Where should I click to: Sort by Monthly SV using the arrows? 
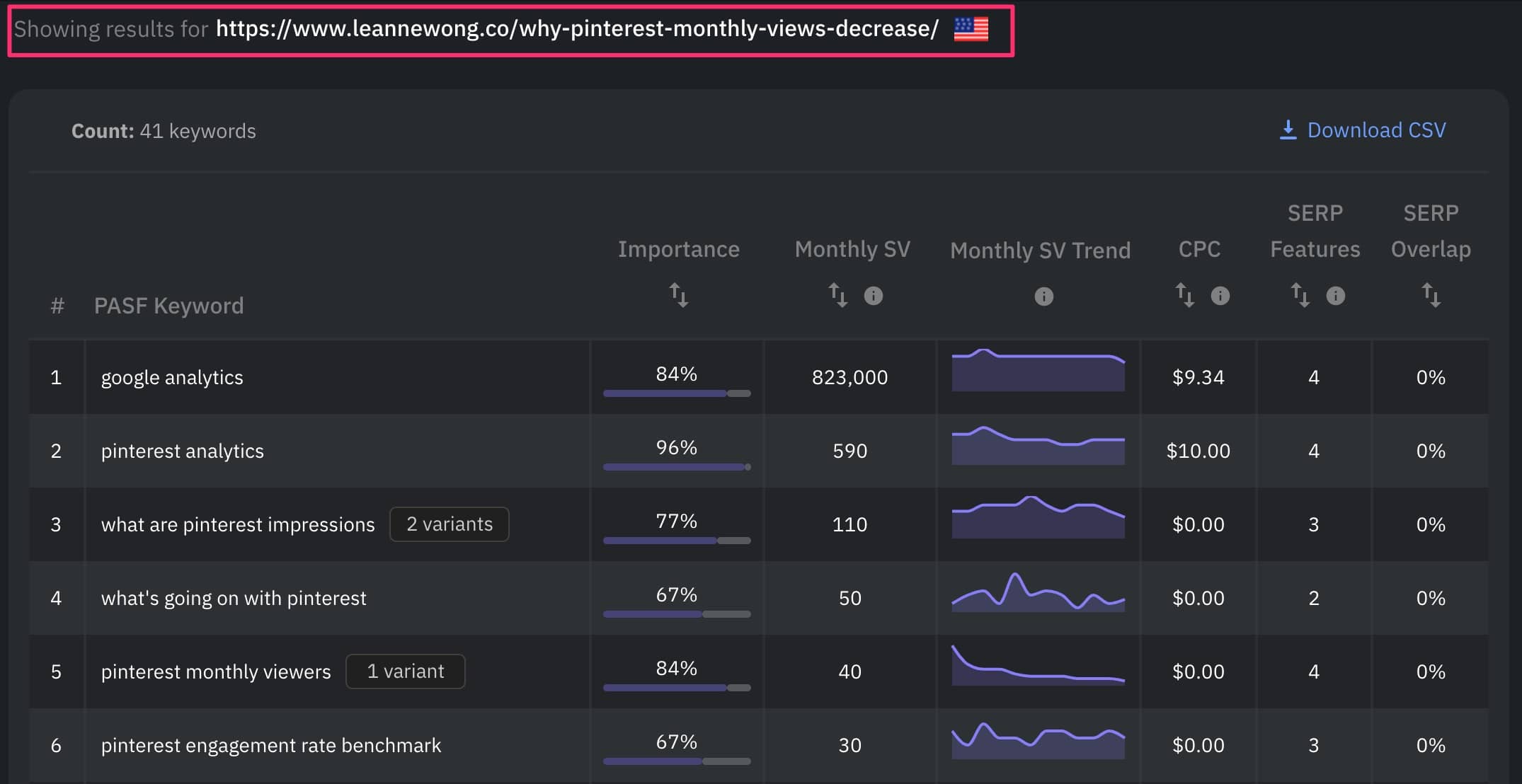pyautogui.click(x=838, y=294)
